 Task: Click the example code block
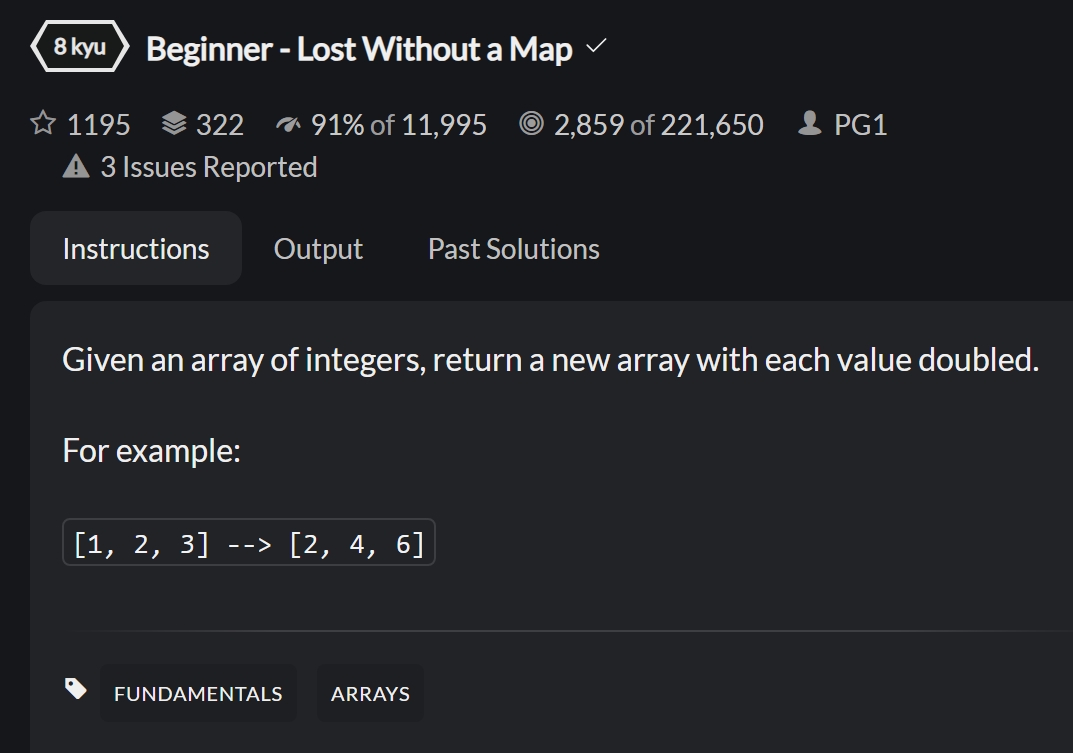pos(249,542)
